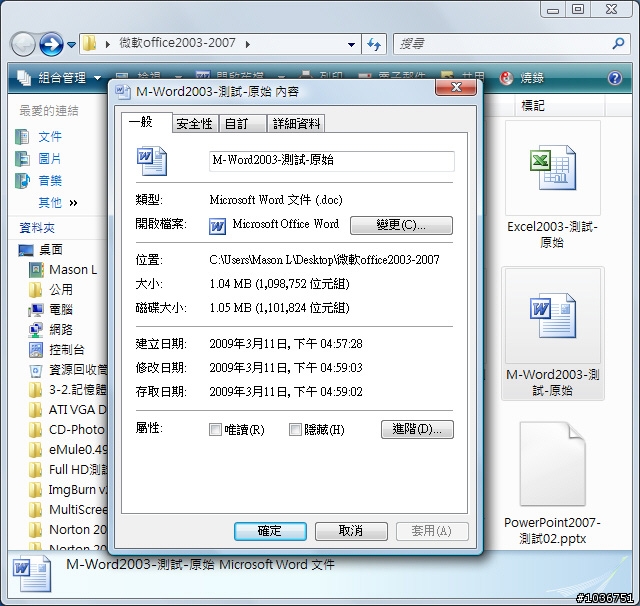This screenshot has width=640, height=606.
Task: Click file location path text
Action: coord(324,260)
